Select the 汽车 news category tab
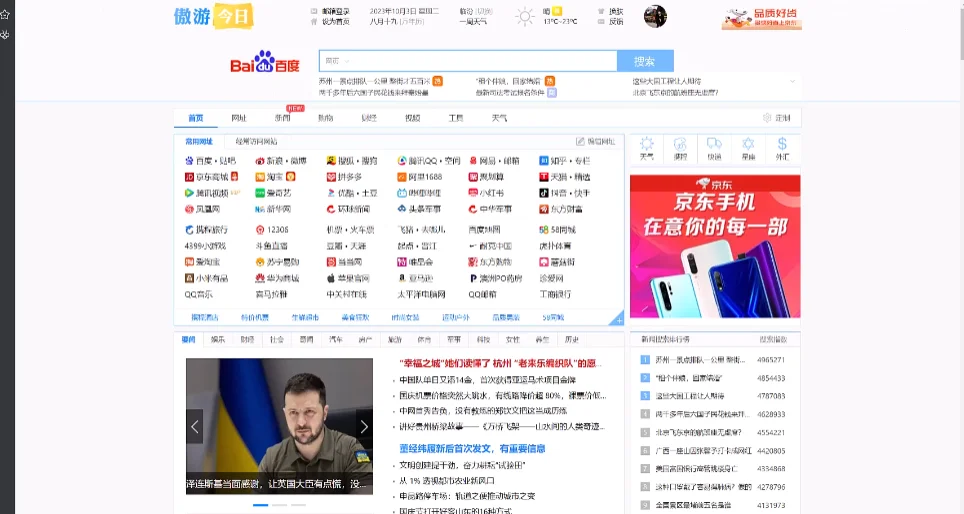The height and width of the screenshot is (514, 964). 336,339
